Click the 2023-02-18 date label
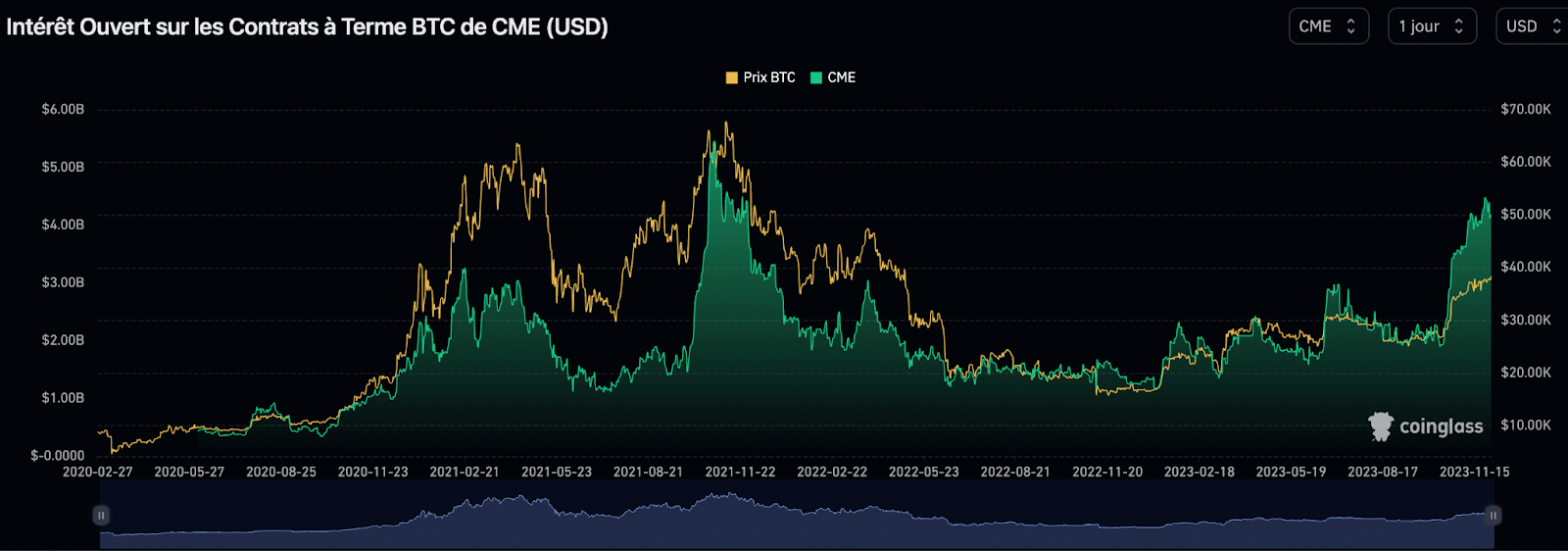Image resolution: width=1568 pixels, height=551 pixels. (1200, 472)
